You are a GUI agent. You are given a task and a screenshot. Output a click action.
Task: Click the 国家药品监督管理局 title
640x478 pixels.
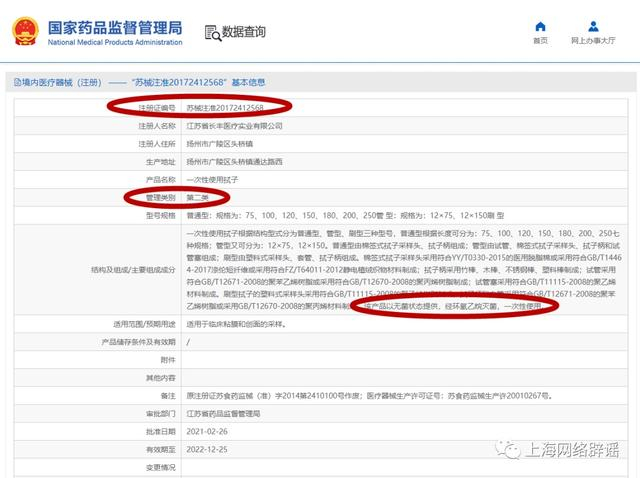(x=115, y=28)
